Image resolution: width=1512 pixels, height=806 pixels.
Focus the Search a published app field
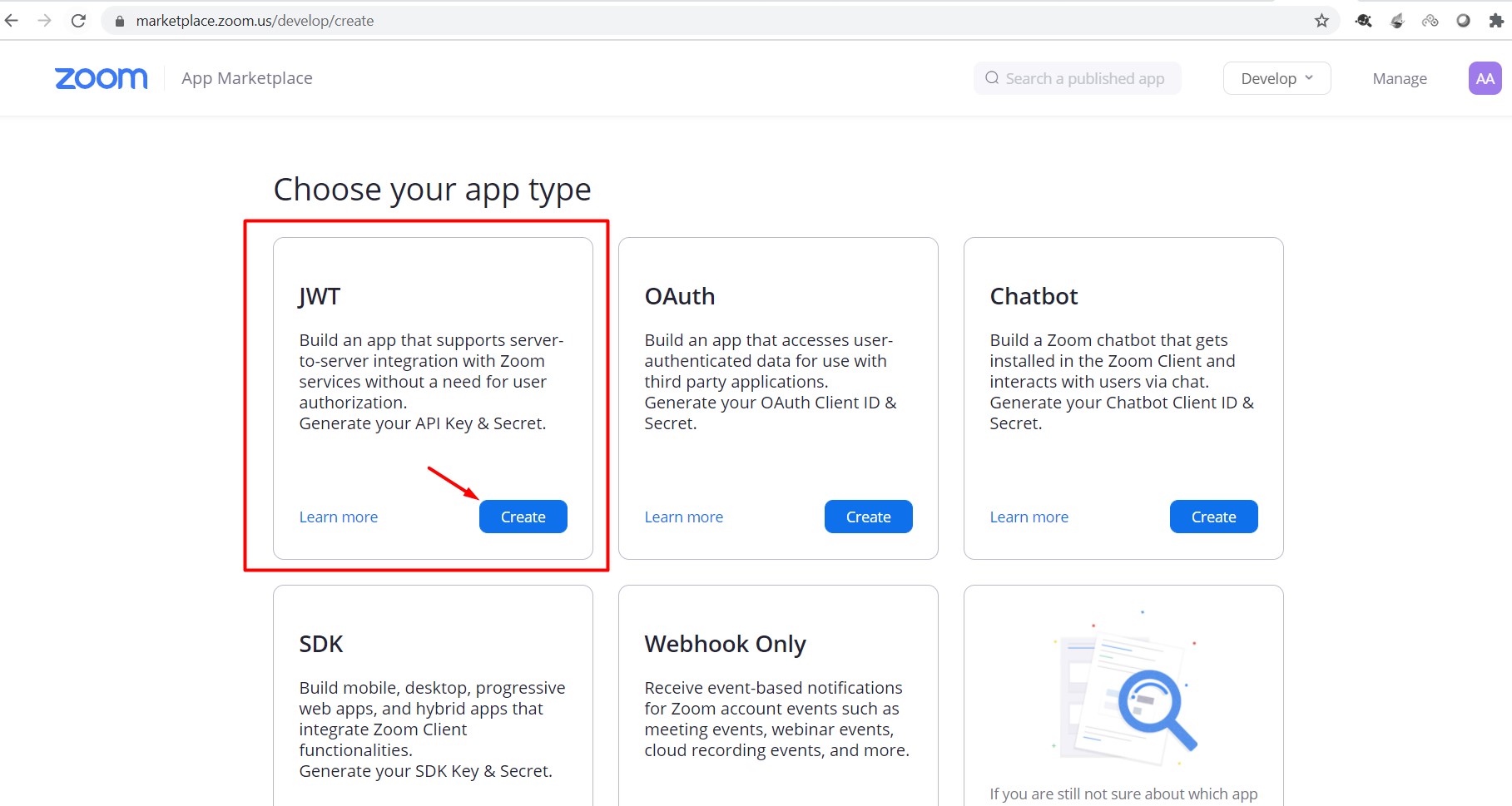1084,78
